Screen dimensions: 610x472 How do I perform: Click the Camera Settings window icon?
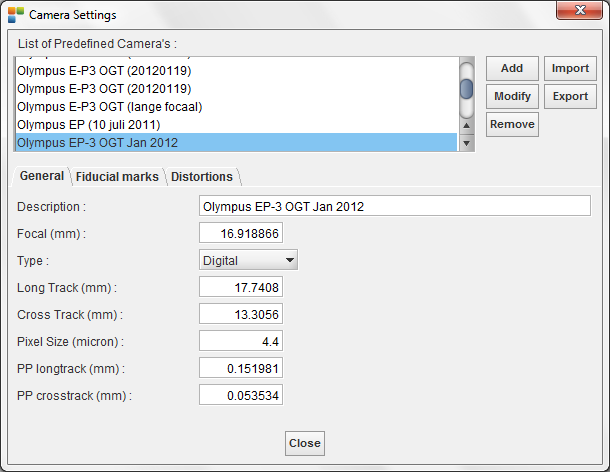pyautogui.click(x=16, y=15)
